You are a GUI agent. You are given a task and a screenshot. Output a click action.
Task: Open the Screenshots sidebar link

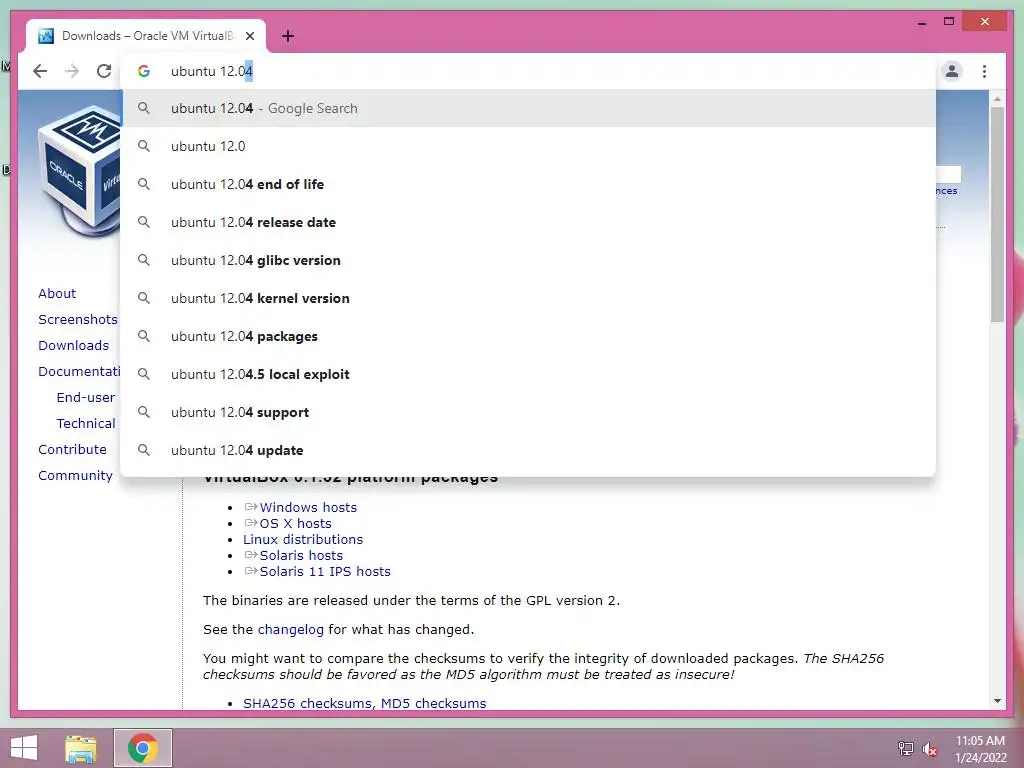click(x=78, y=319)
